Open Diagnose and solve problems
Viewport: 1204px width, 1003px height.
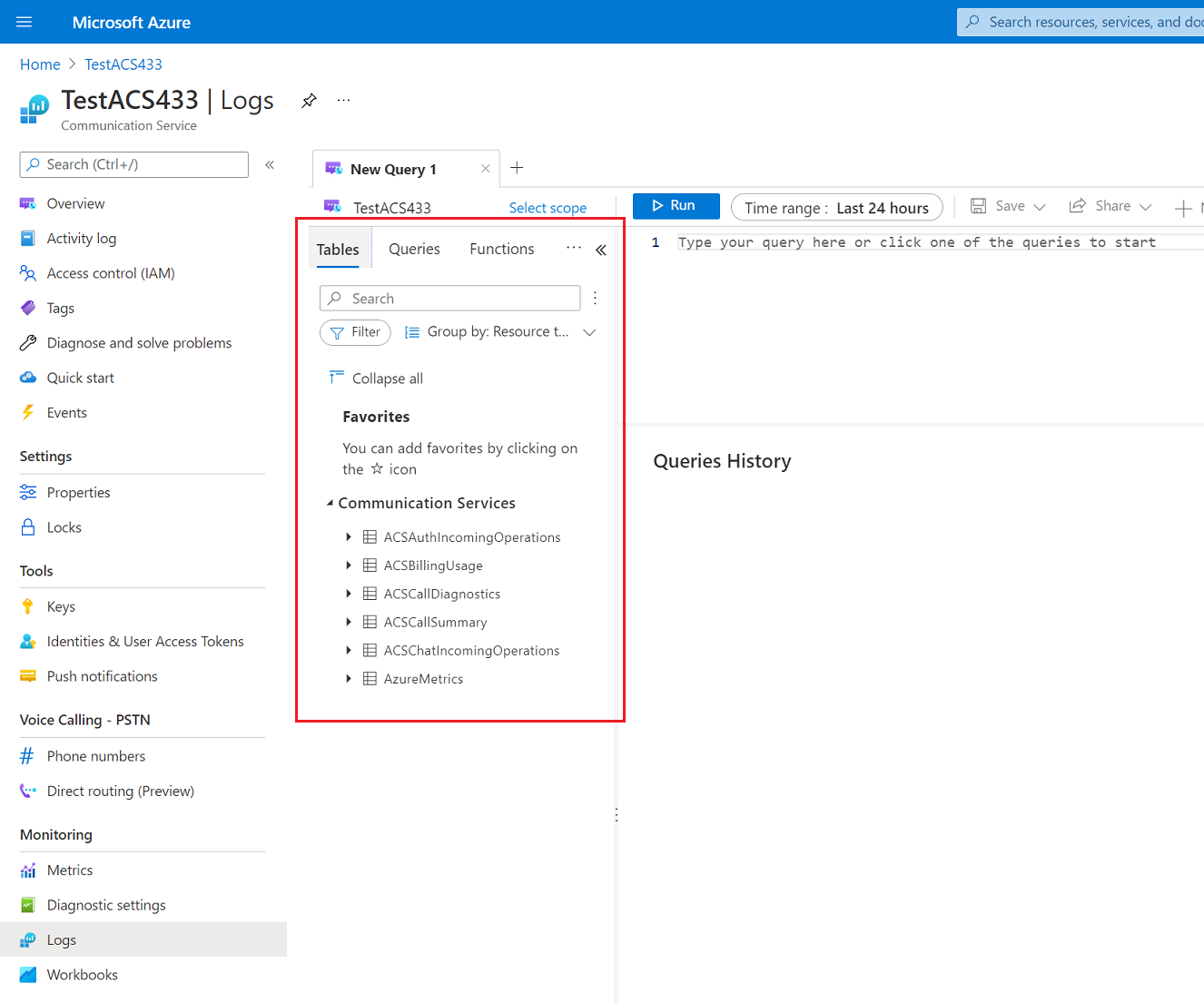139,342
